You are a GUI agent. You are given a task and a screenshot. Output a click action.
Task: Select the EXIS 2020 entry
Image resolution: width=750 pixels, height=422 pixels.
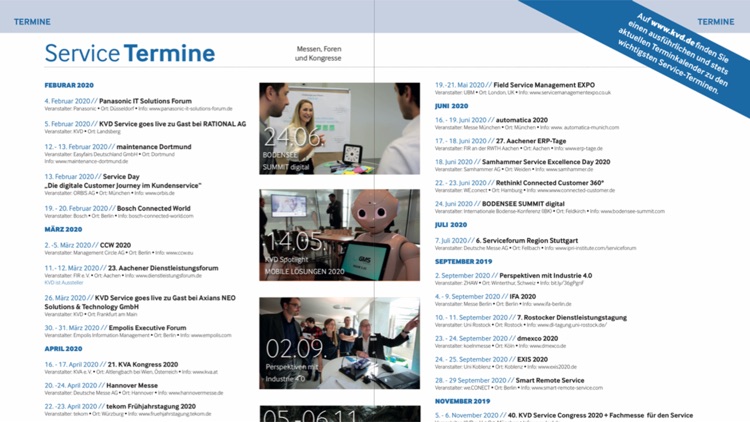pyautogui.click(x=506, y=363)
